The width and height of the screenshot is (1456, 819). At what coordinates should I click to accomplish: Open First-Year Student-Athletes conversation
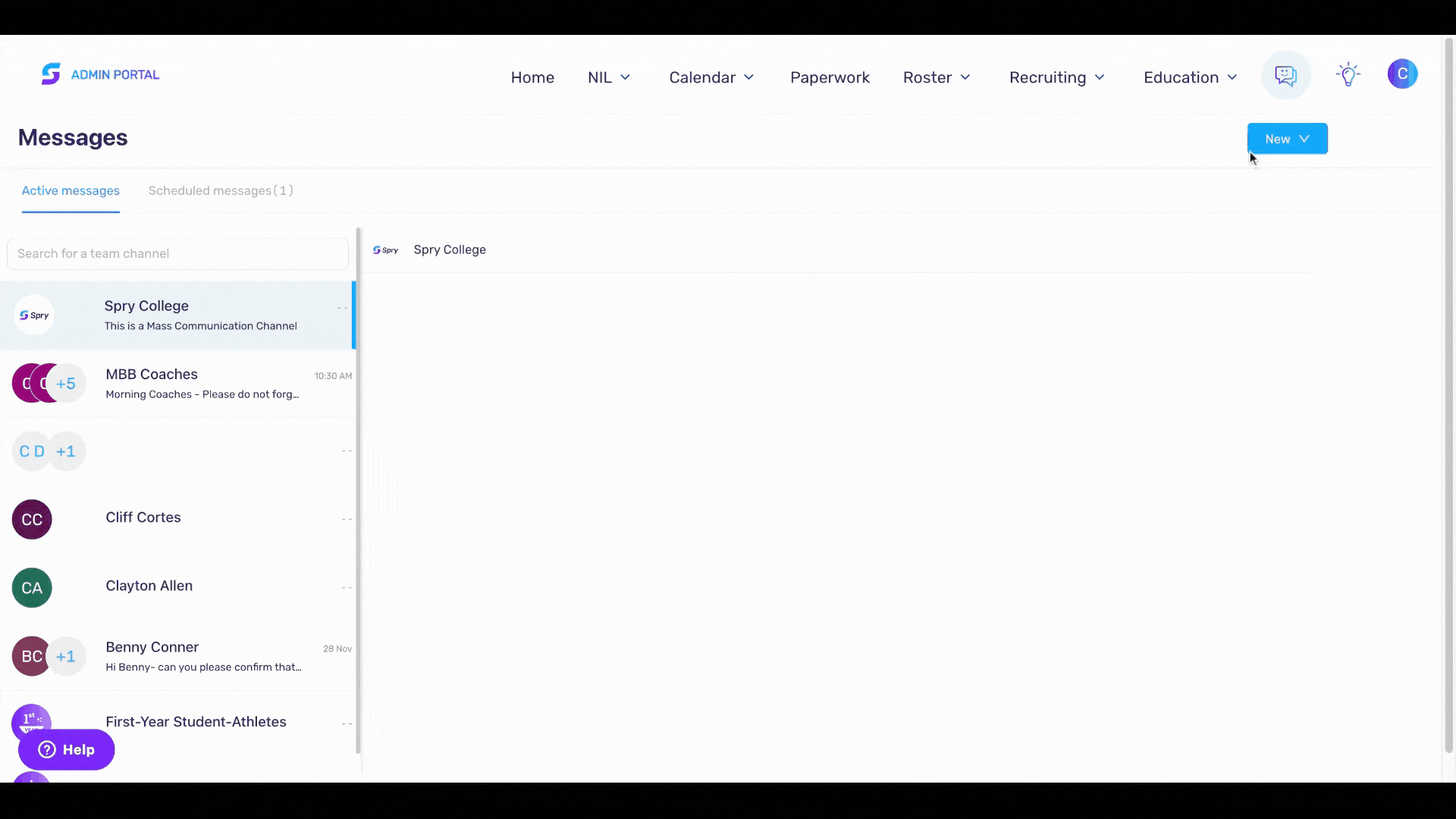177,723
